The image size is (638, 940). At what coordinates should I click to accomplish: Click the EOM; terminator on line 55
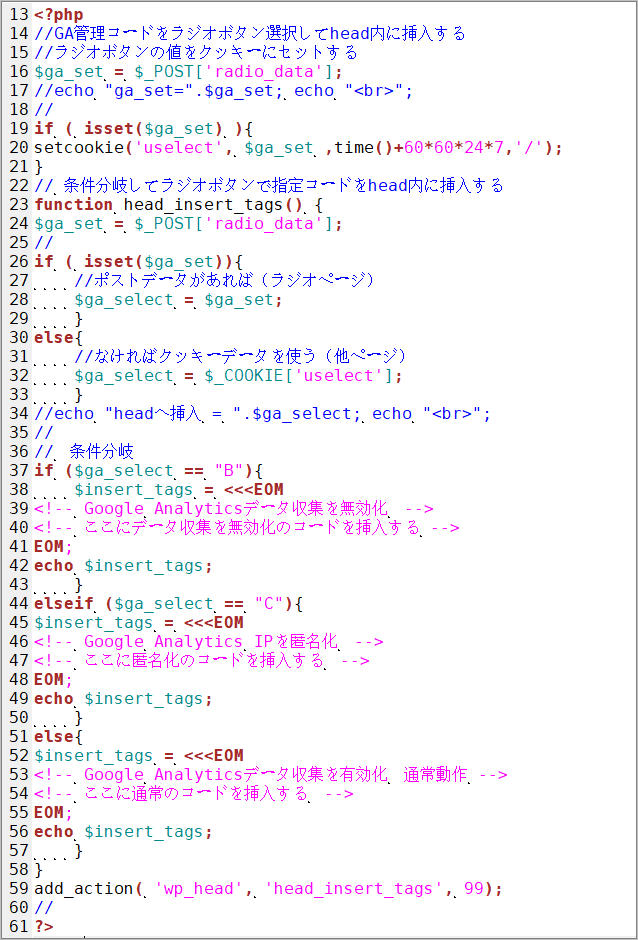tap(53, 813)
